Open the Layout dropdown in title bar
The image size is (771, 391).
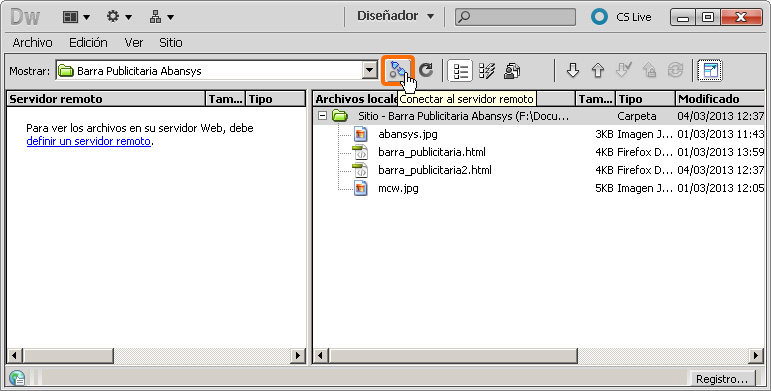76,17
